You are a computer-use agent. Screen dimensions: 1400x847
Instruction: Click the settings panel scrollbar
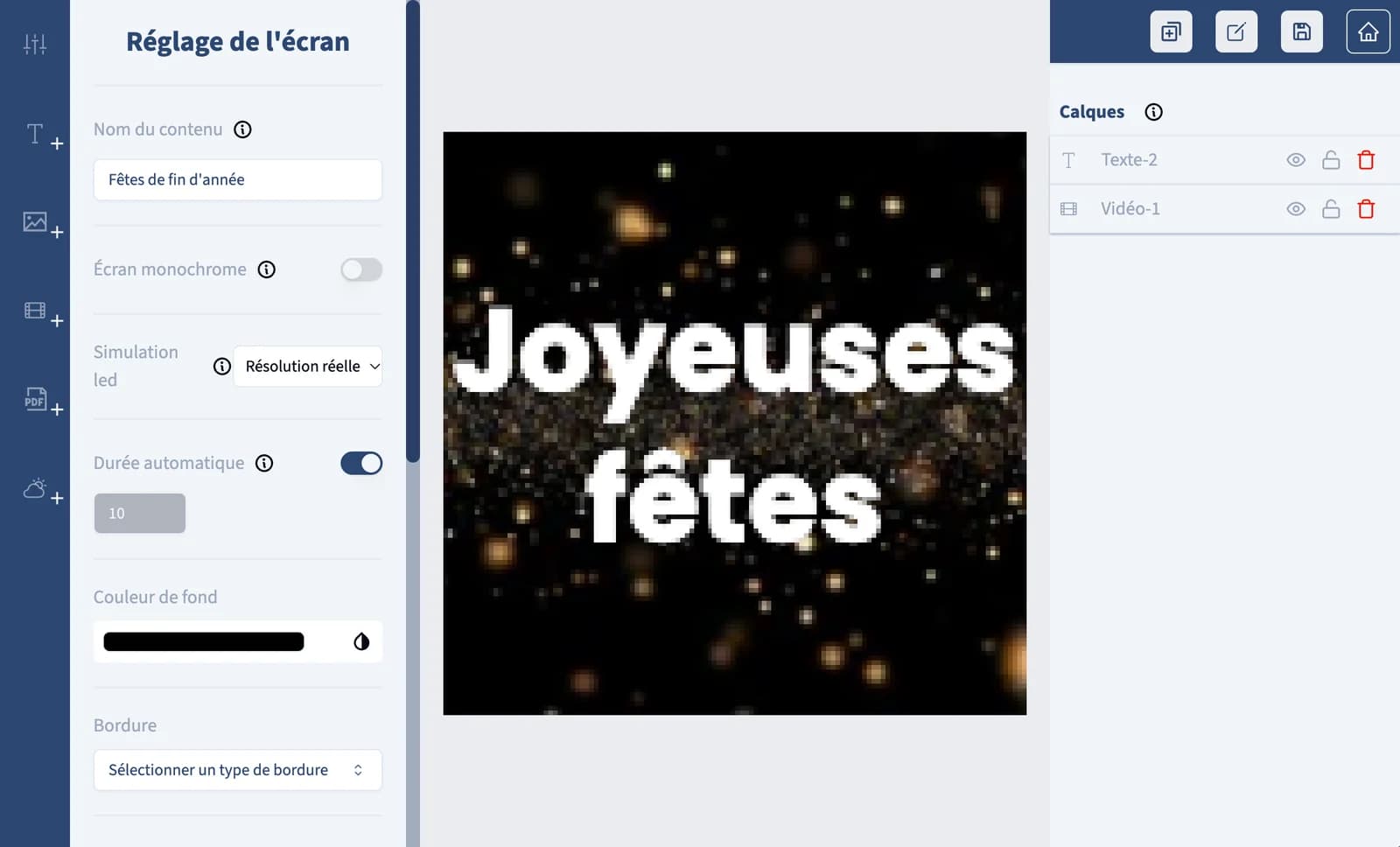point(413,232)
